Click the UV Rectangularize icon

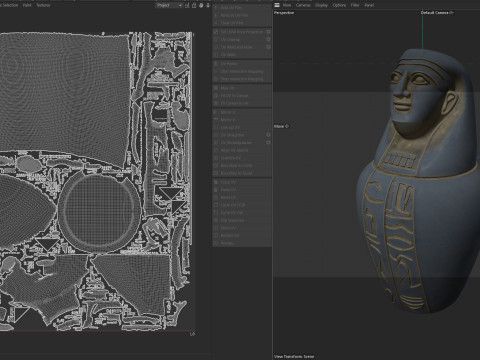click(216, 143)
